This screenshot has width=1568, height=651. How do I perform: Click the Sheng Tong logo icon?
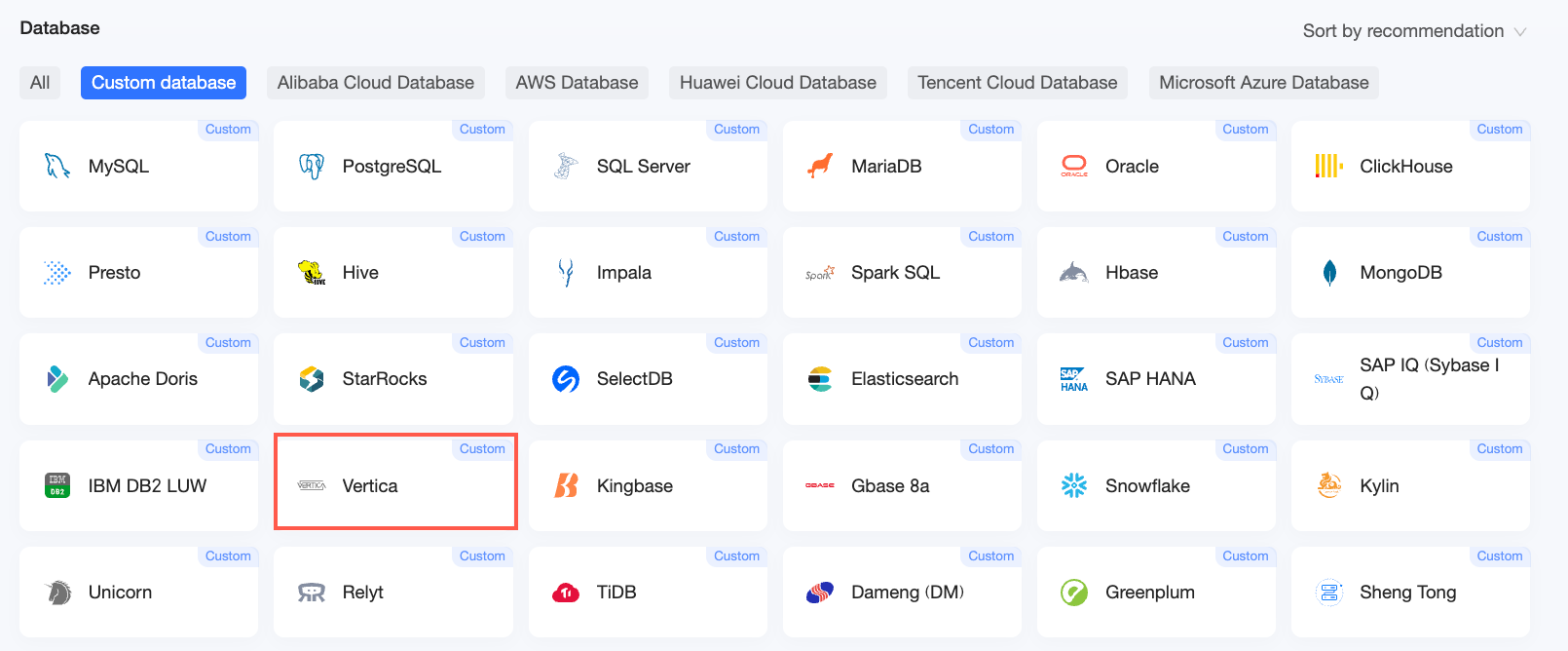pyautogui.click(x=1329, y=593)
